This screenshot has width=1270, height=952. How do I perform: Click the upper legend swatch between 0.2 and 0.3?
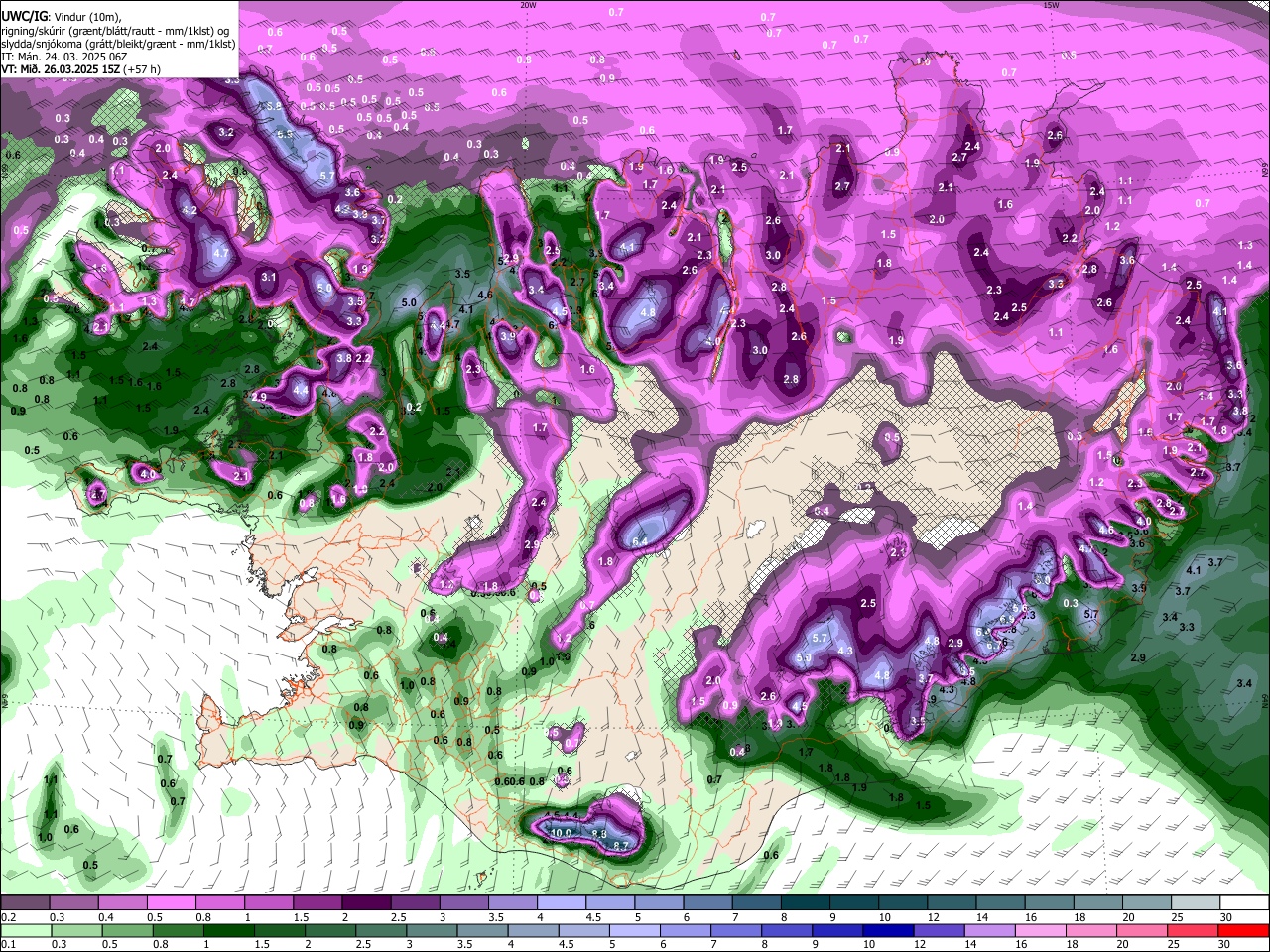pos(25,903)
